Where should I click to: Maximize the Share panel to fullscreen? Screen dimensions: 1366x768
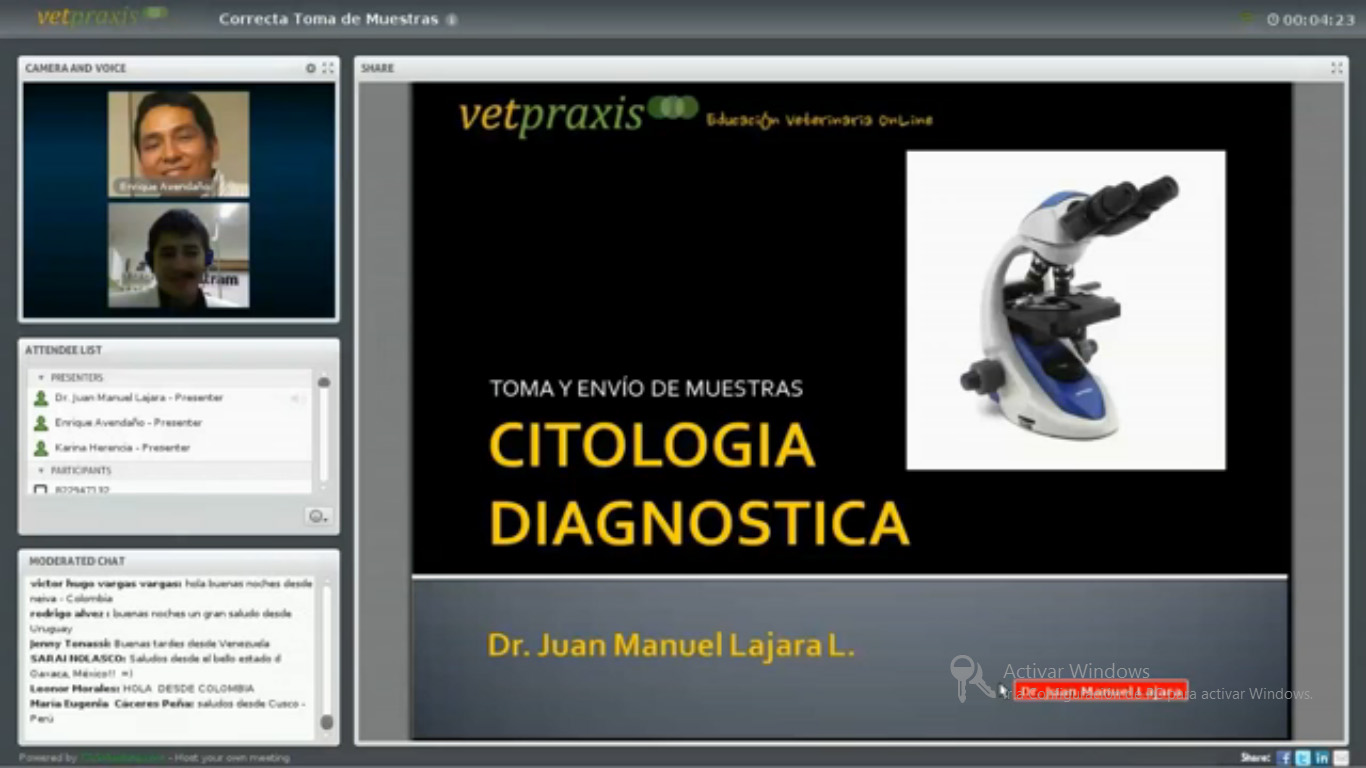point(1336,68)
